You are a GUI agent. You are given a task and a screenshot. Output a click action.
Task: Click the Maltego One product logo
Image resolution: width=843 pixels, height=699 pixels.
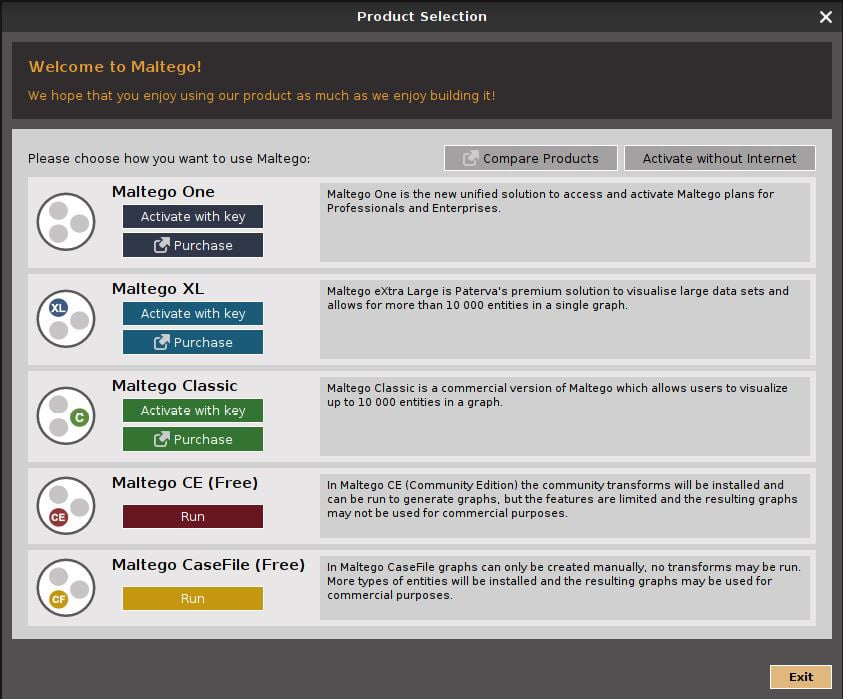click(x=66, y=222)
